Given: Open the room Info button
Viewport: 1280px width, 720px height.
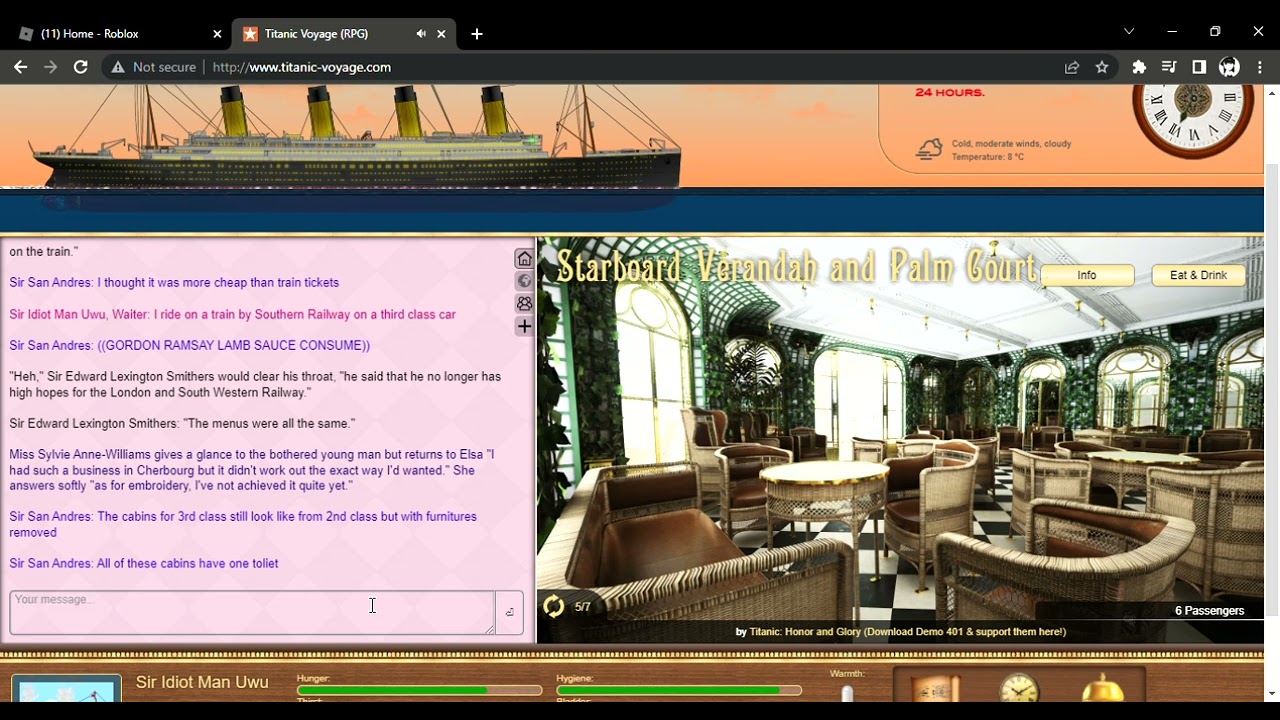Looking at the screenshot, I should click(1087, 275).
